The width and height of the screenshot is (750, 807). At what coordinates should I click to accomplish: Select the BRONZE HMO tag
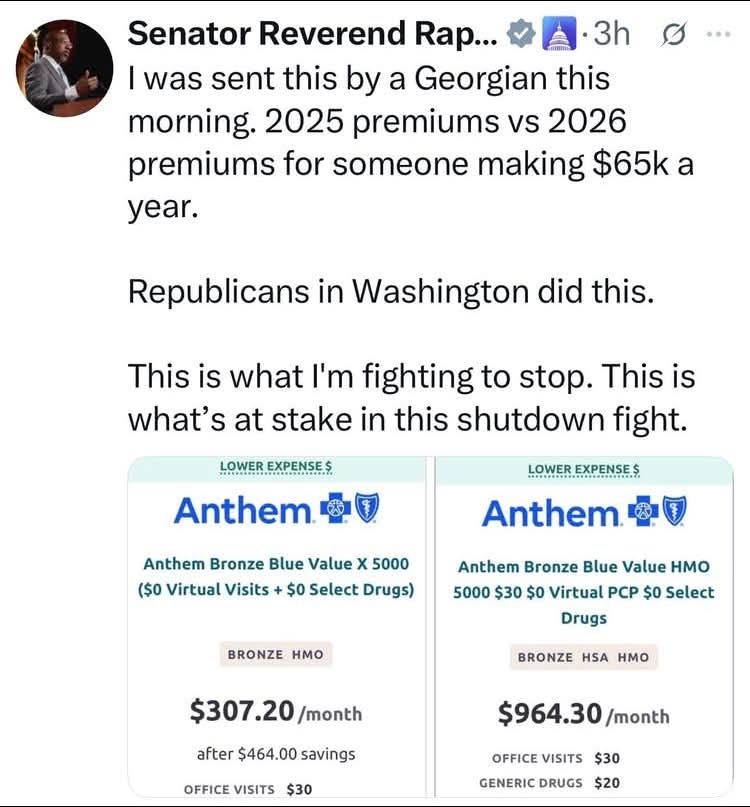tap(276, 655)
